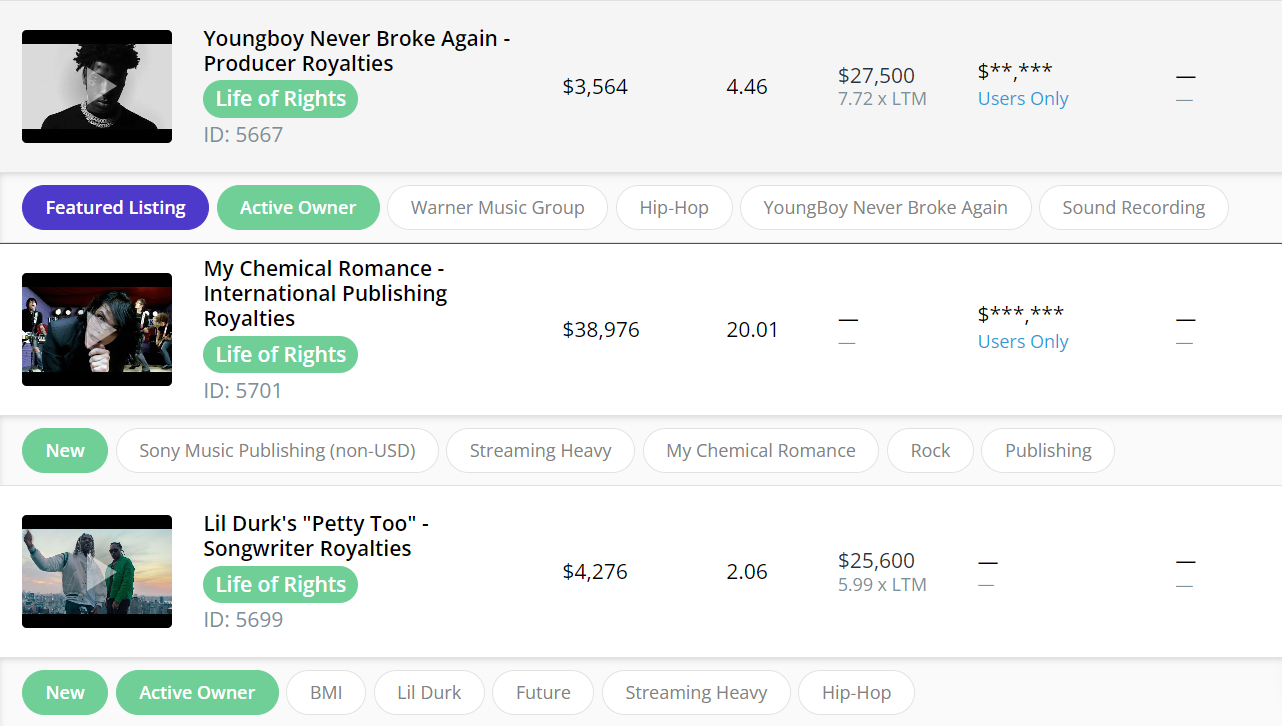Open Lil Durk's Petty Too Songwriter Royalties title

tap(316, 536)
